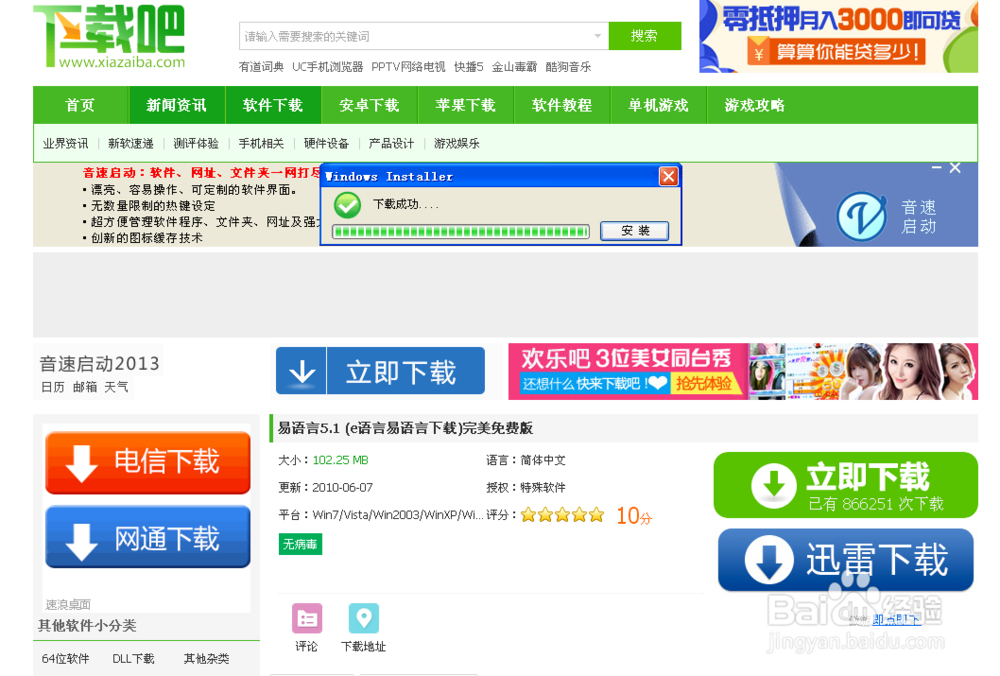Click the pink 评论 icon
This screenshot has height=676, width=1000.
point(307,619)
